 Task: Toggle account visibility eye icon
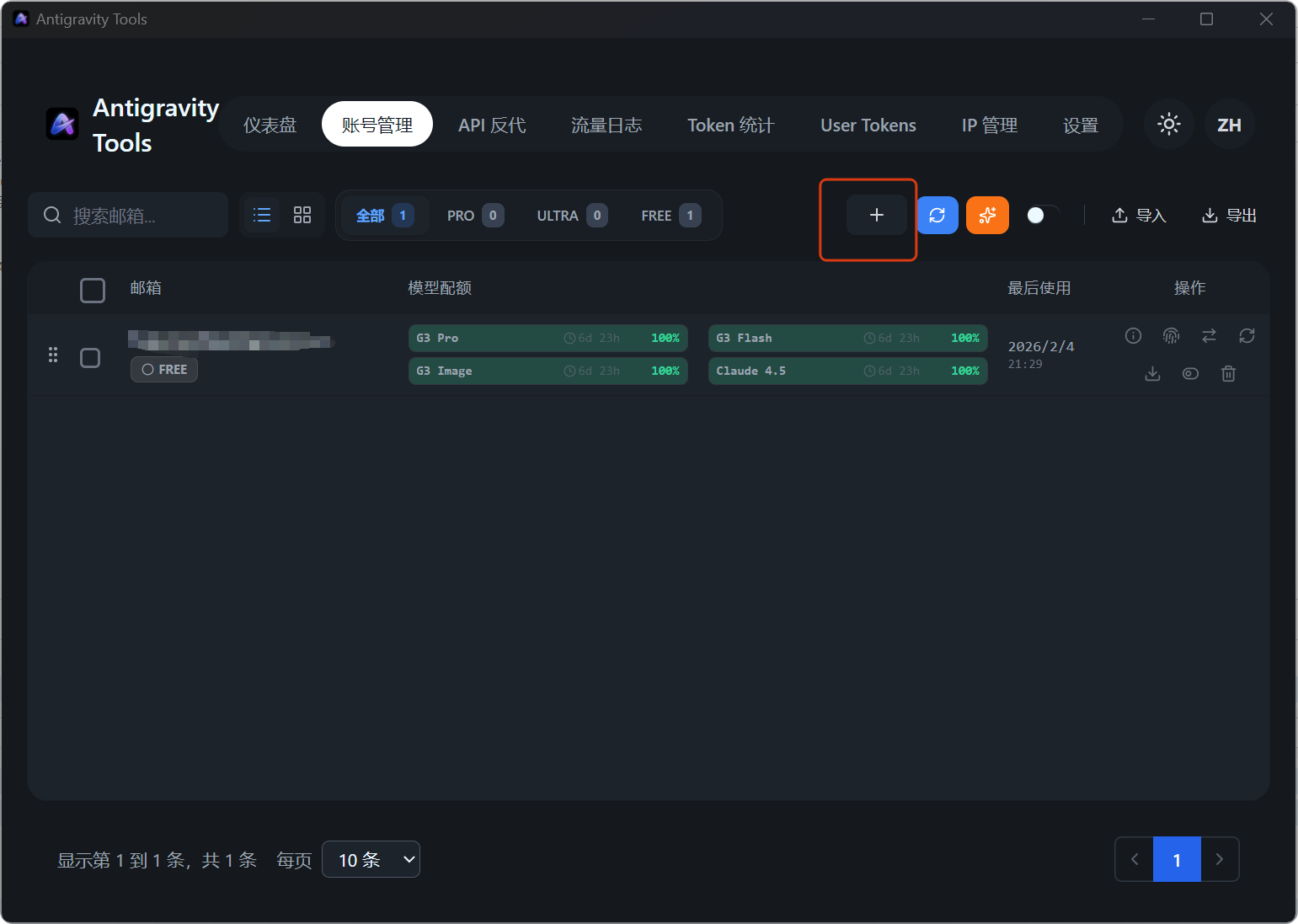tap(1190, 373)
